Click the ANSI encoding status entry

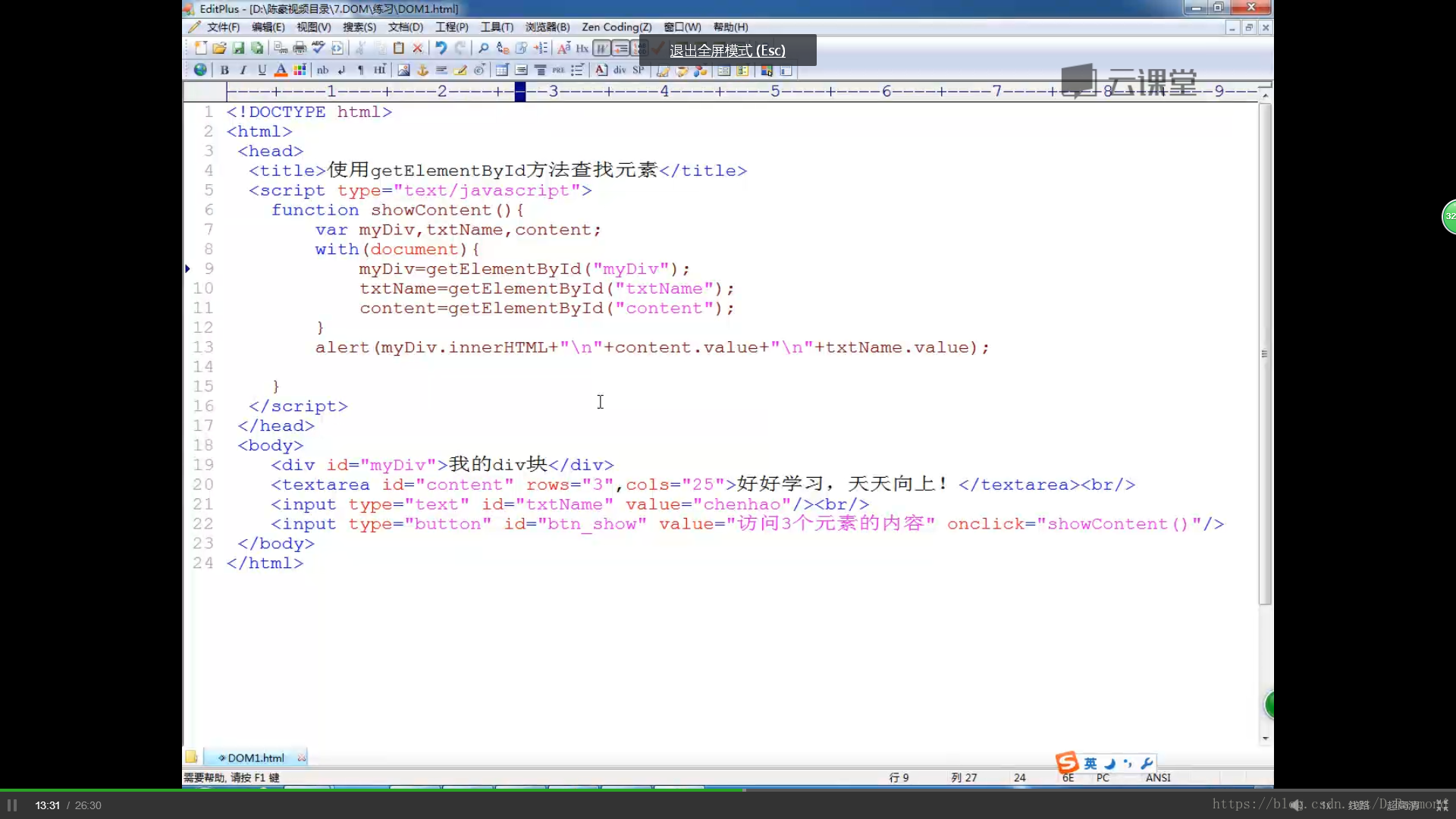pyautogui.click(x=1158, y=778)
